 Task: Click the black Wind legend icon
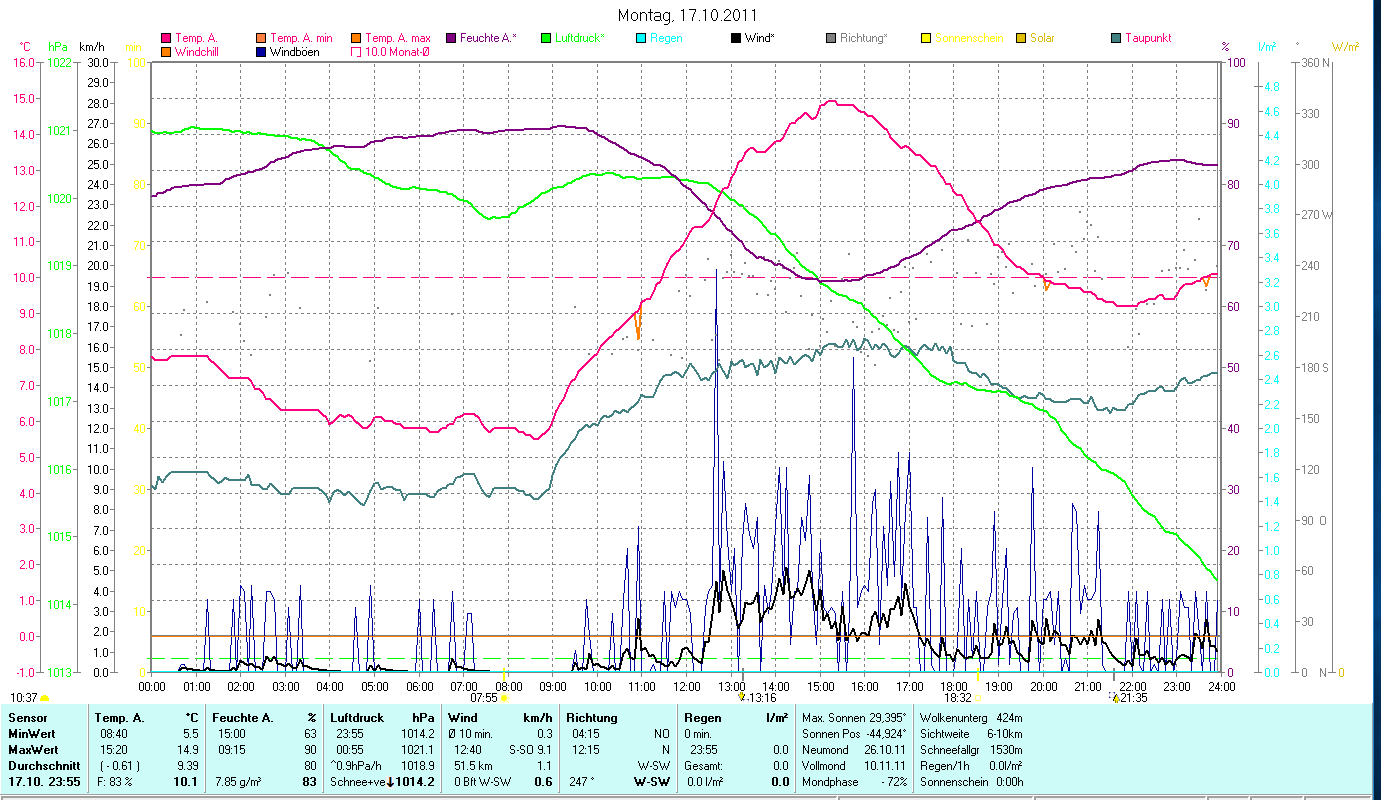(x=736, y=38)
